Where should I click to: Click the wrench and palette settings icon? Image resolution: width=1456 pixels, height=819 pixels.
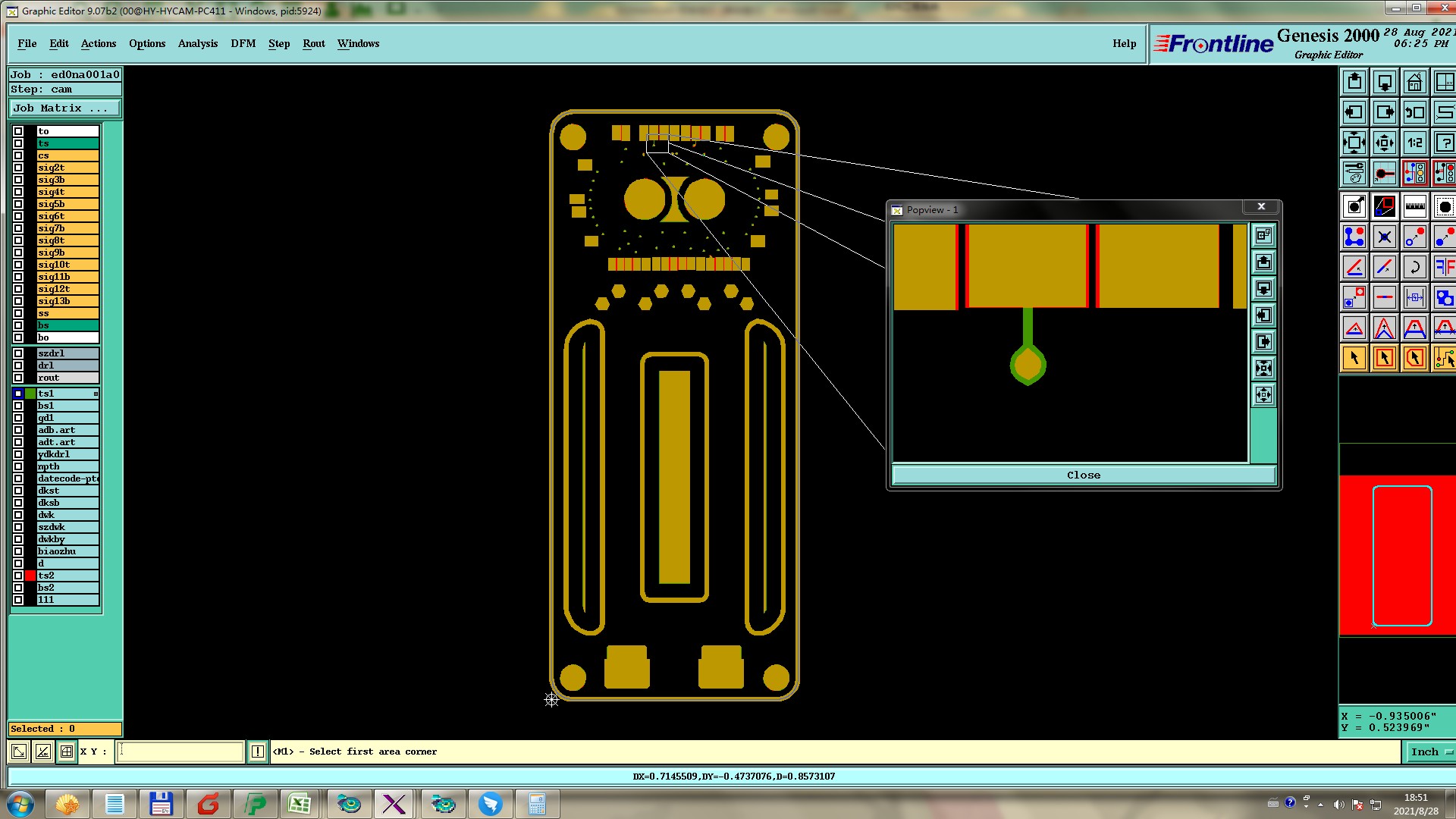1354,173
